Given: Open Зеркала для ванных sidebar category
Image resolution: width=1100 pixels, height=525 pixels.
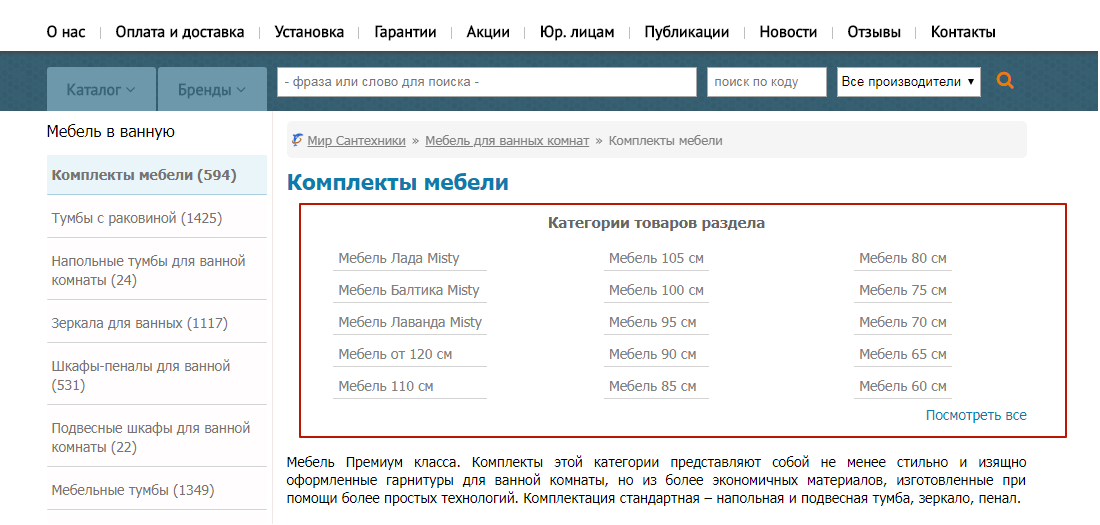Looking at the screenshot, I should point(140,323).
